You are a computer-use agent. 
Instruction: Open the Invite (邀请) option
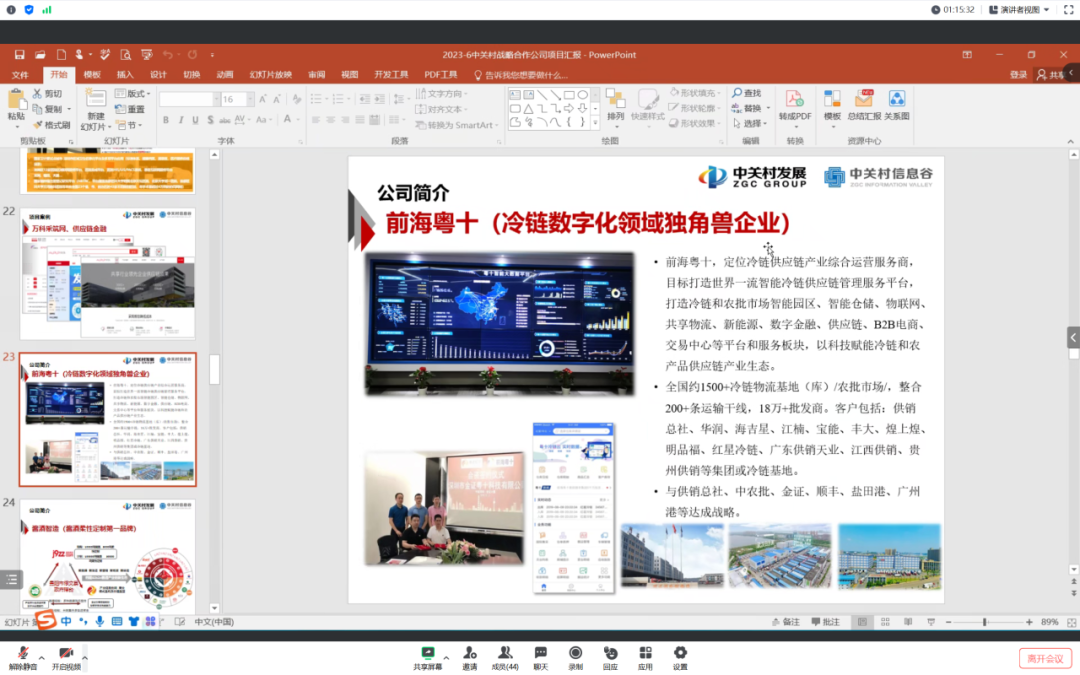[x=470, y=658]
